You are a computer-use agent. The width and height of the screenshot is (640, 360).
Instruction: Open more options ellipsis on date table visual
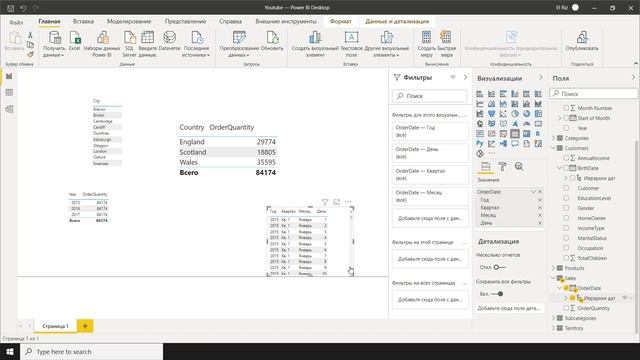coord(348,202)
